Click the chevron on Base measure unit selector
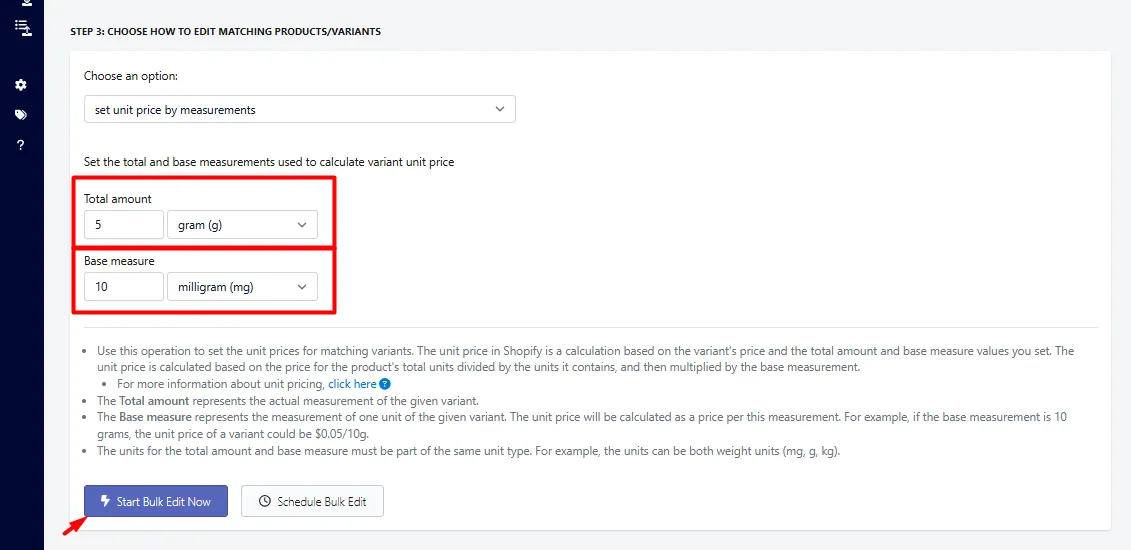The height and width of the screenshot is (550, 1131). click(302, 287)
